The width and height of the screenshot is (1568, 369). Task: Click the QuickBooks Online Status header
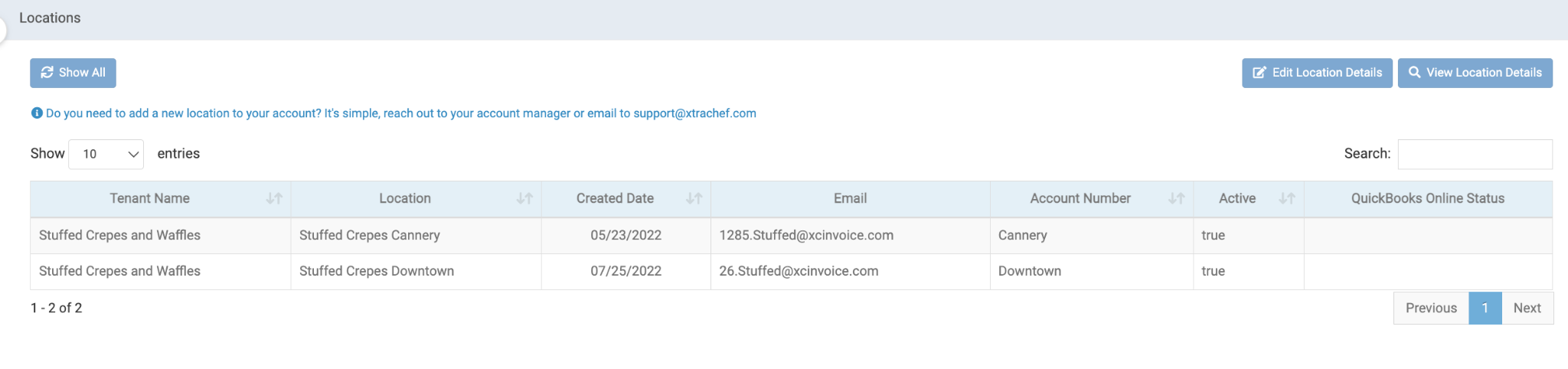coord(1427,199)
